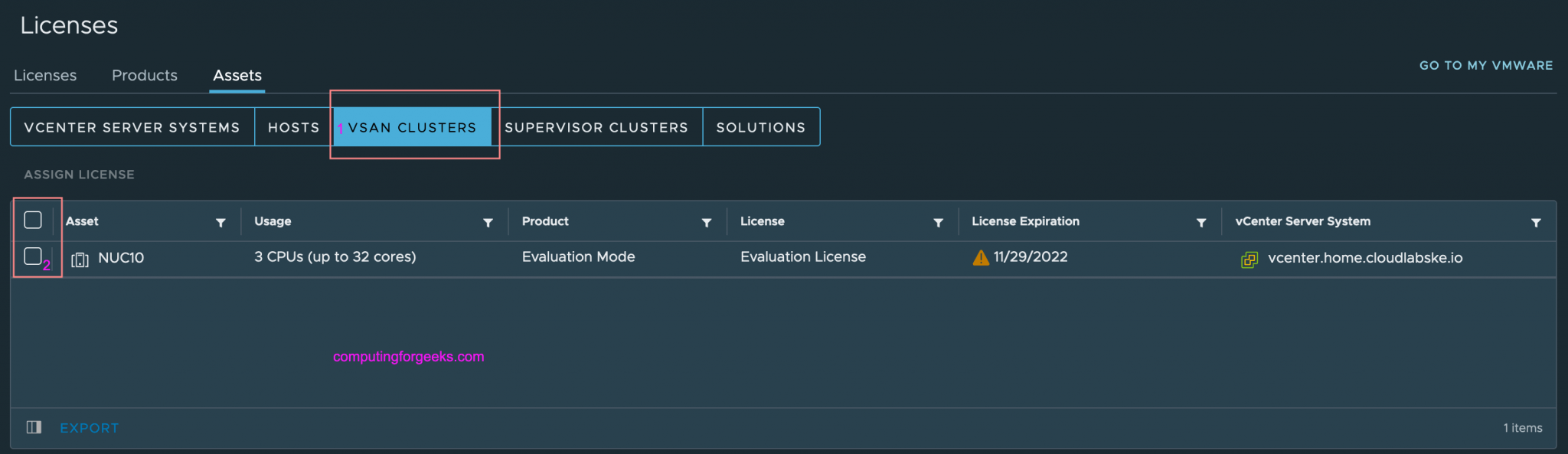Switch to the Products tab

145,76
